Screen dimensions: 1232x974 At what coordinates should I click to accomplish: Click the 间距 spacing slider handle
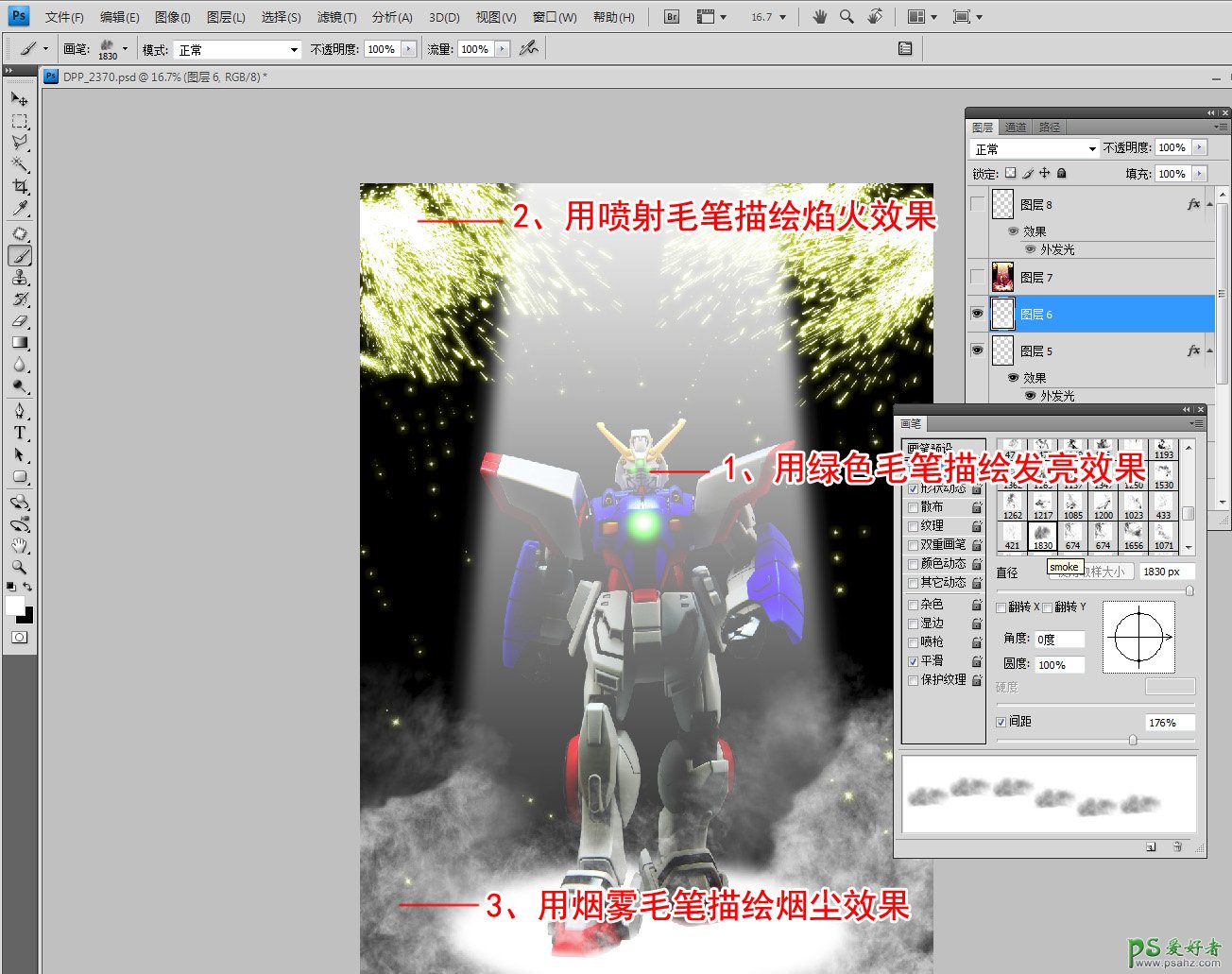(x=1133, y=741)
